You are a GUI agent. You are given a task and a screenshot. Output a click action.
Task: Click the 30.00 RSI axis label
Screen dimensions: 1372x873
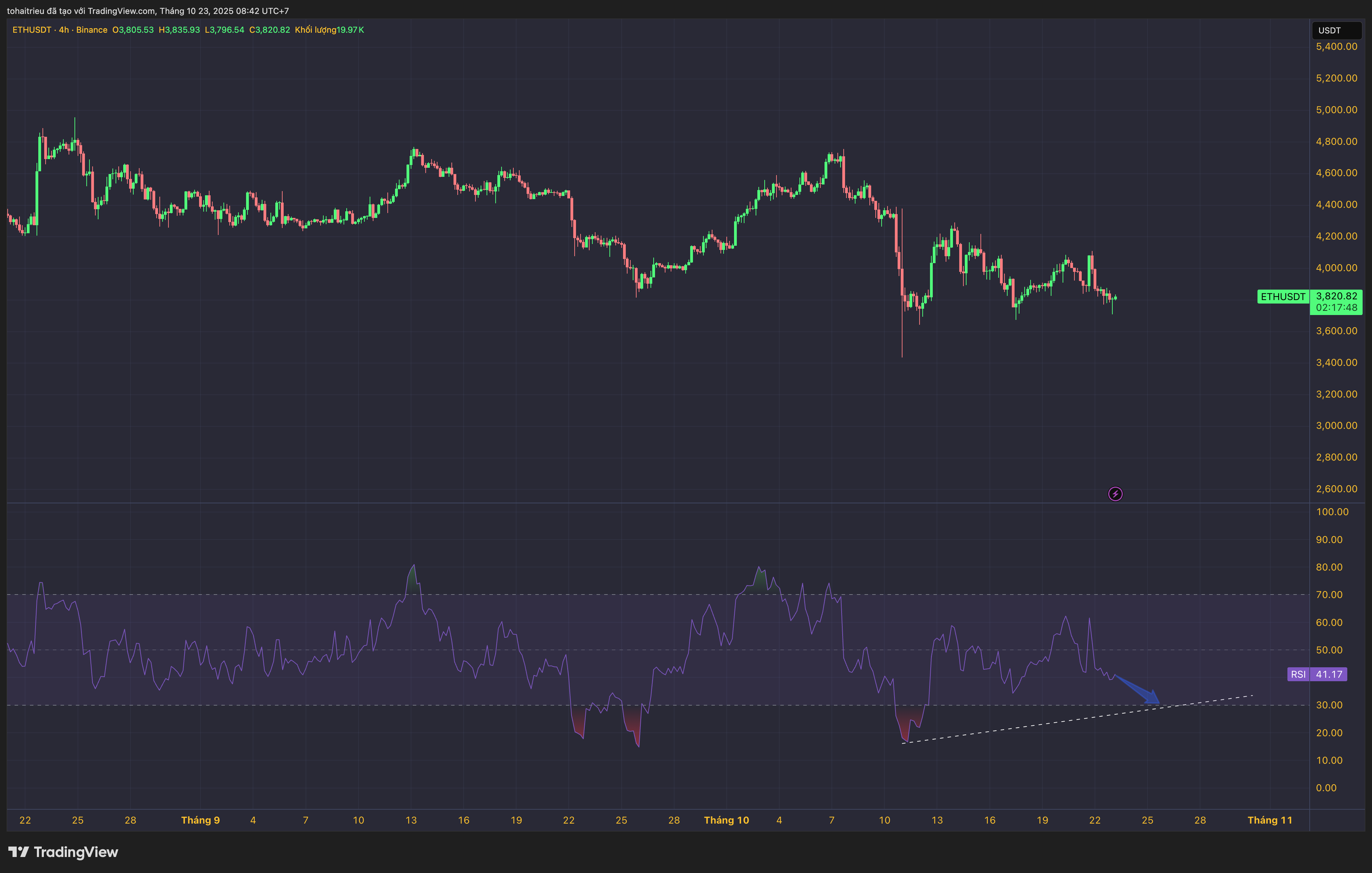pos(1329,705)
